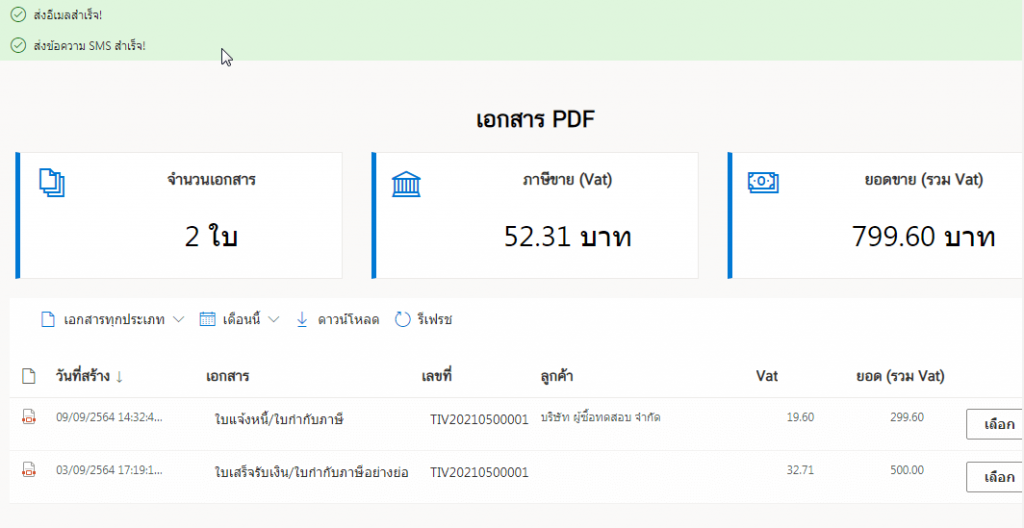
Task: Click the page icon beside เอกสารทุกประเภท
Action: pos(48,320)
